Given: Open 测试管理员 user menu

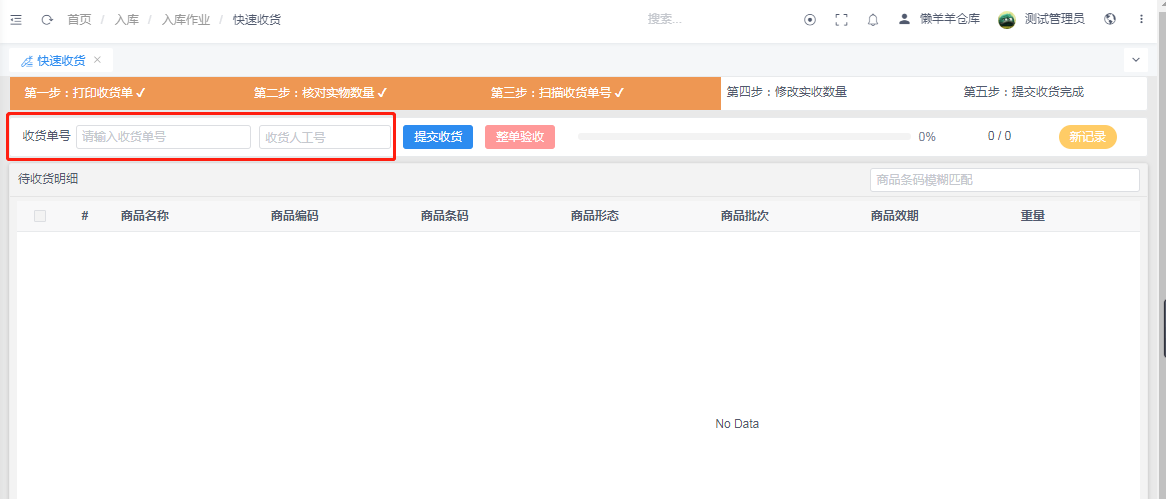Looking at the screenshot, I should click(1054, 19).
